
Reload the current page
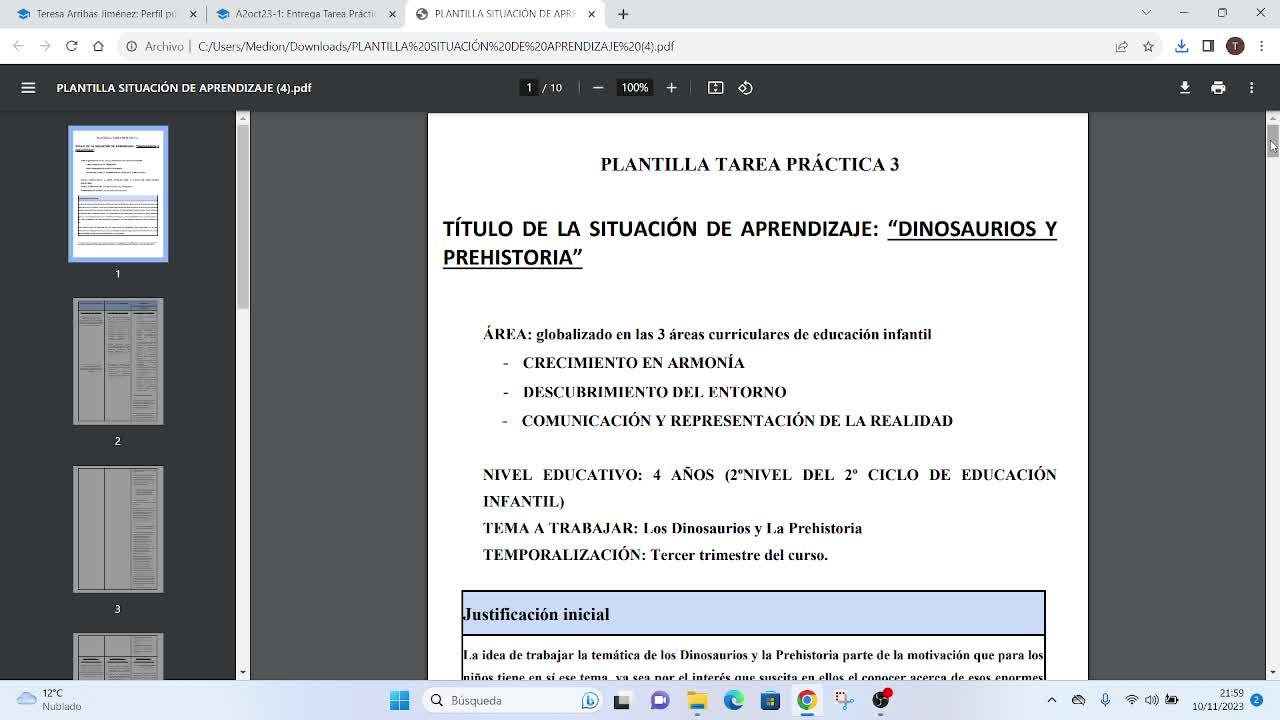point(71,46)
